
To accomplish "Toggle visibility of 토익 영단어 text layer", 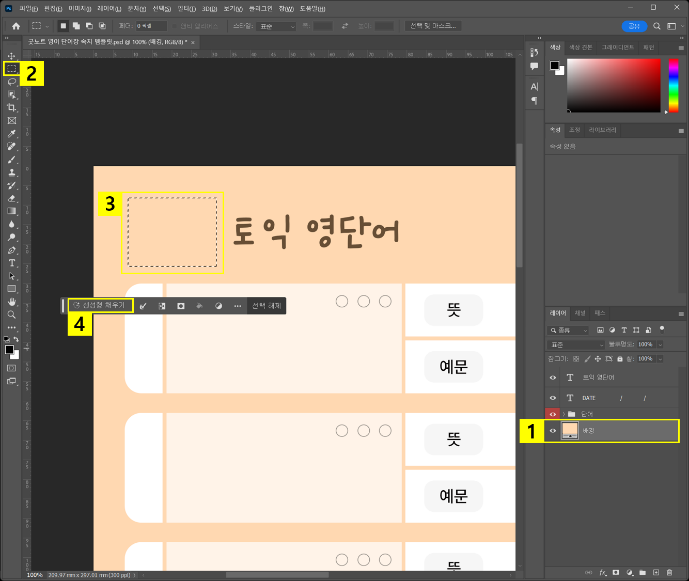I will click(553, 378).
